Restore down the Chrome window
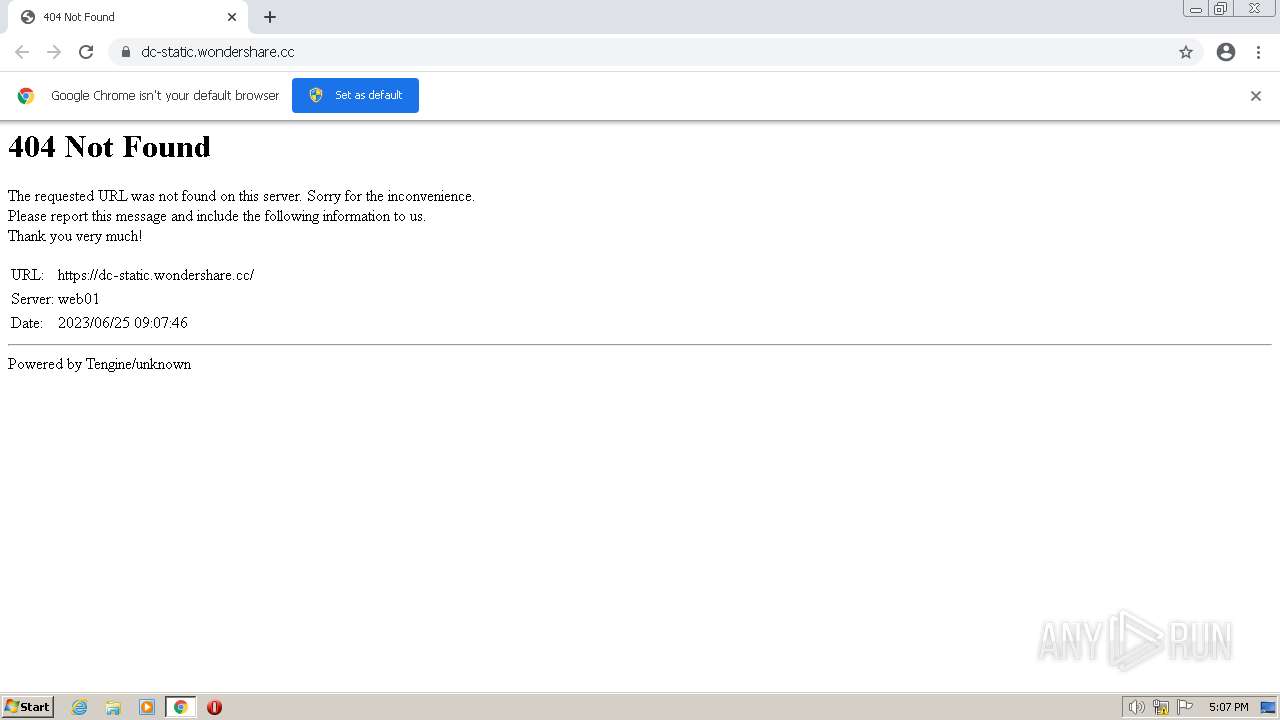The width and height of the screenshot is (1280, 720). pos(1221,9)
